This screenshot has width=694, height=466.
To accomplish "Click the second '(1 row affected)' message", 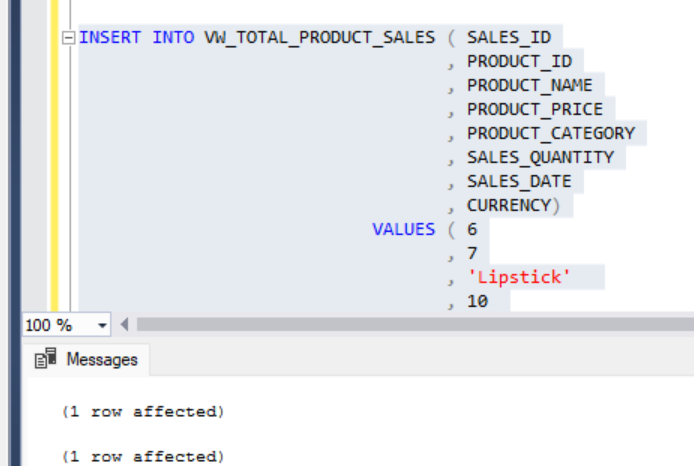I will 143,456.
